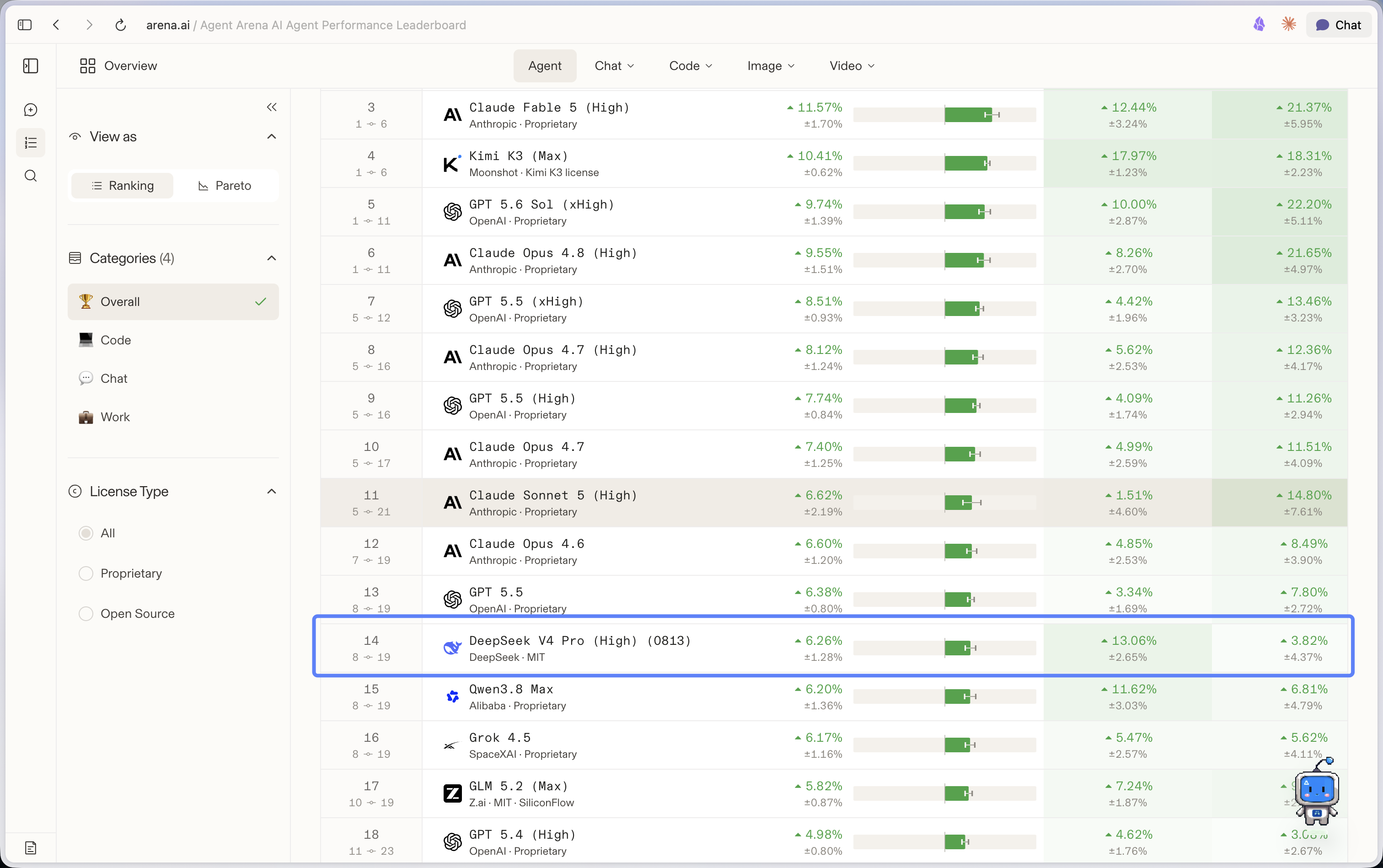
Task: Click rank 7 in the GPT 5.5 (xHigh) row
Action: (371, 301)
